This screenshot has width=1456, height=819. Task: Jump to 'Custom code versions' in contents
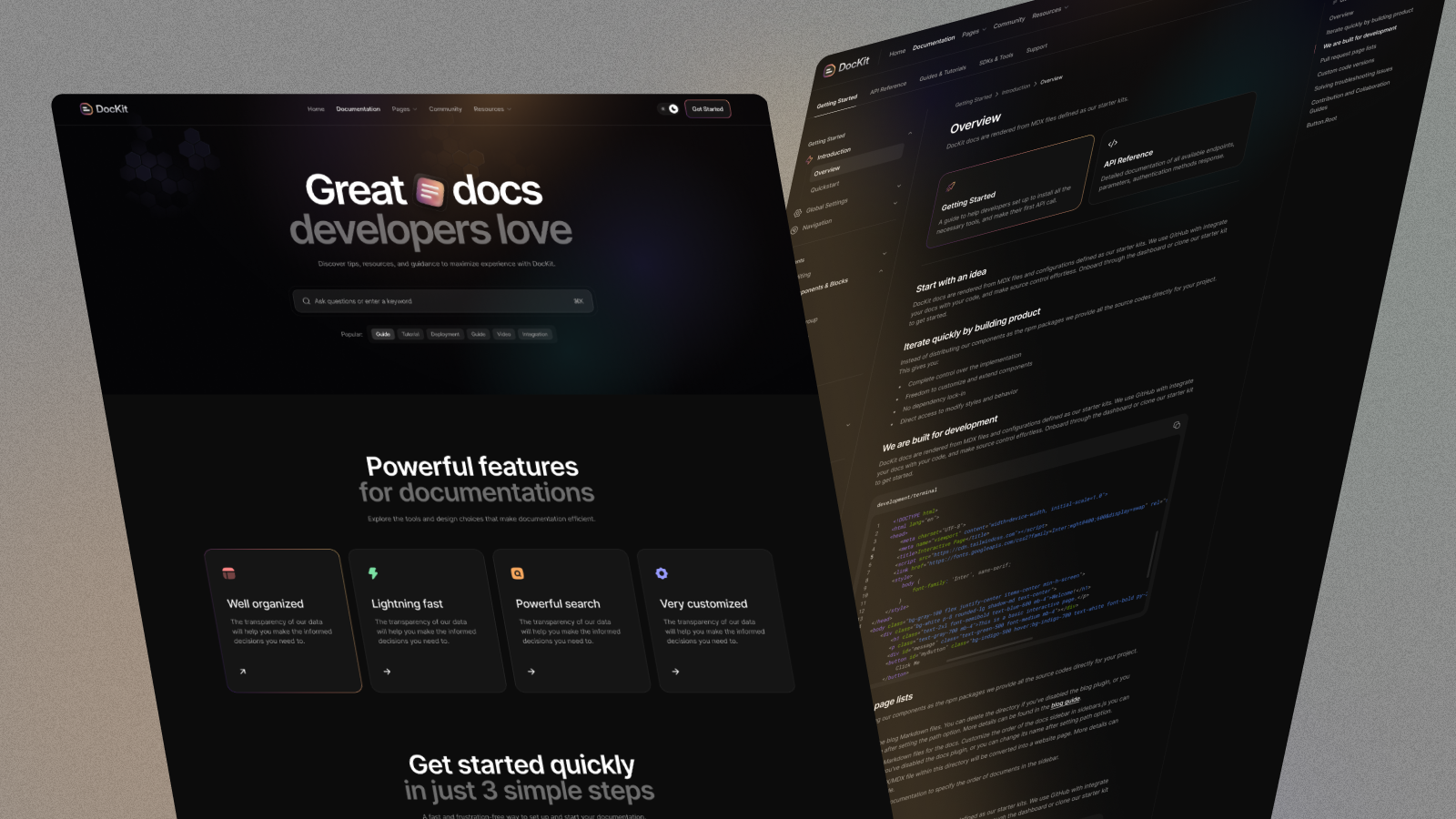pyautogui.click(x=1346, y=67)
